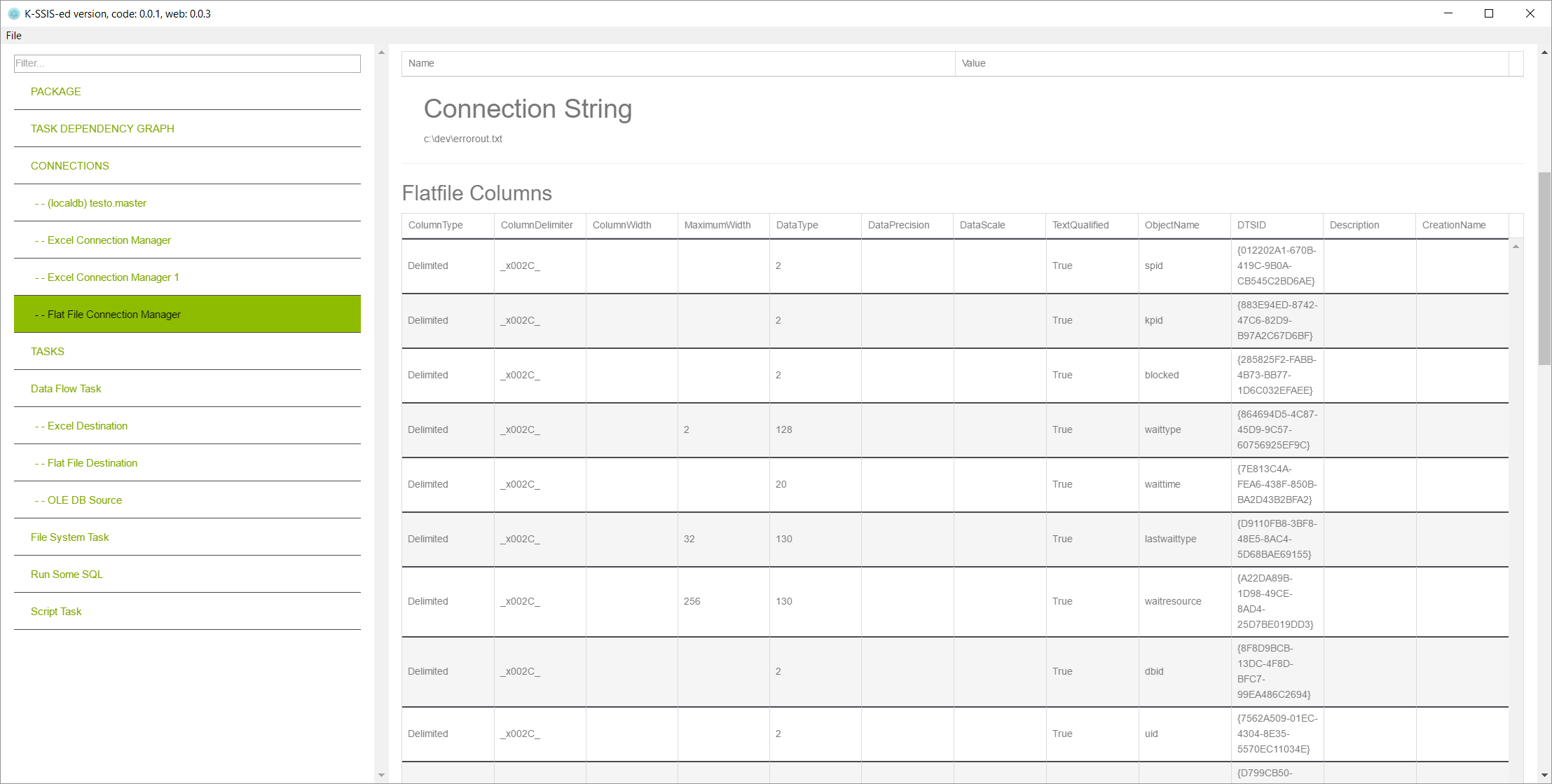
Task: Click the MaximumWidth column header
Action: coord(717,225)
